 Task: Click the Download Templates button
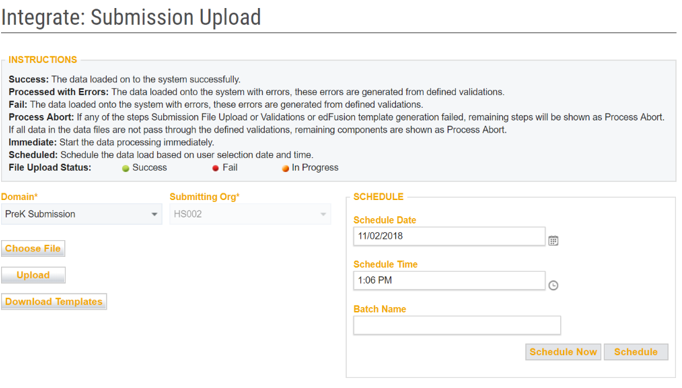54,301
